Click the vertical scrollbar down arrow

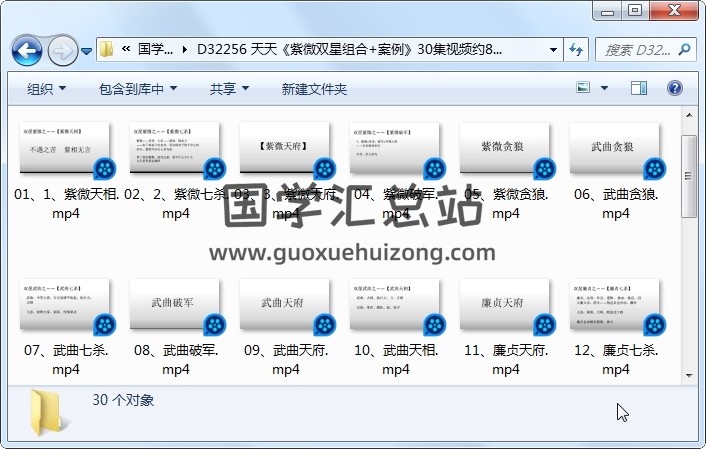coord(689,376)
